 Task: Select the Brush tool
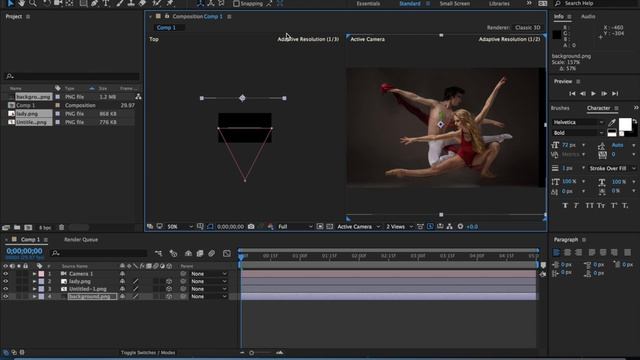point(120,3)
